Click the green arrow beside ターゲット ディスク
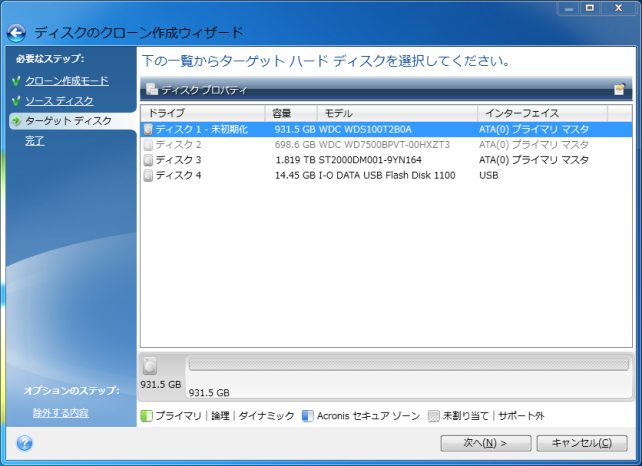Viewport: 642px width, 466px height. 16,121
